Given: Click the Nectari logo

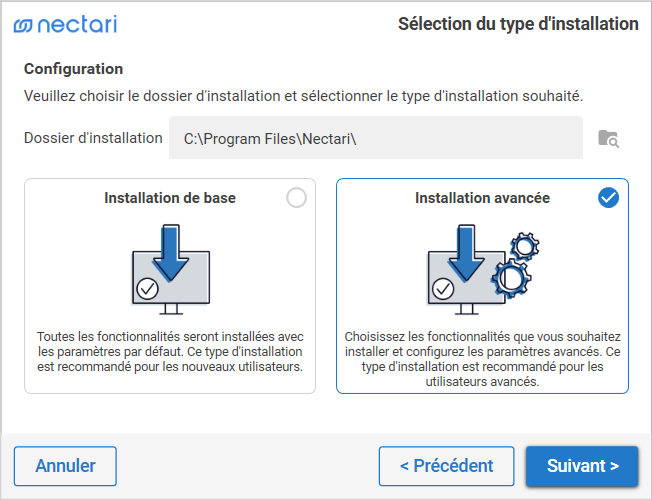Looking at the screenshot, I should pyautogui.click(x=65, y=24).
